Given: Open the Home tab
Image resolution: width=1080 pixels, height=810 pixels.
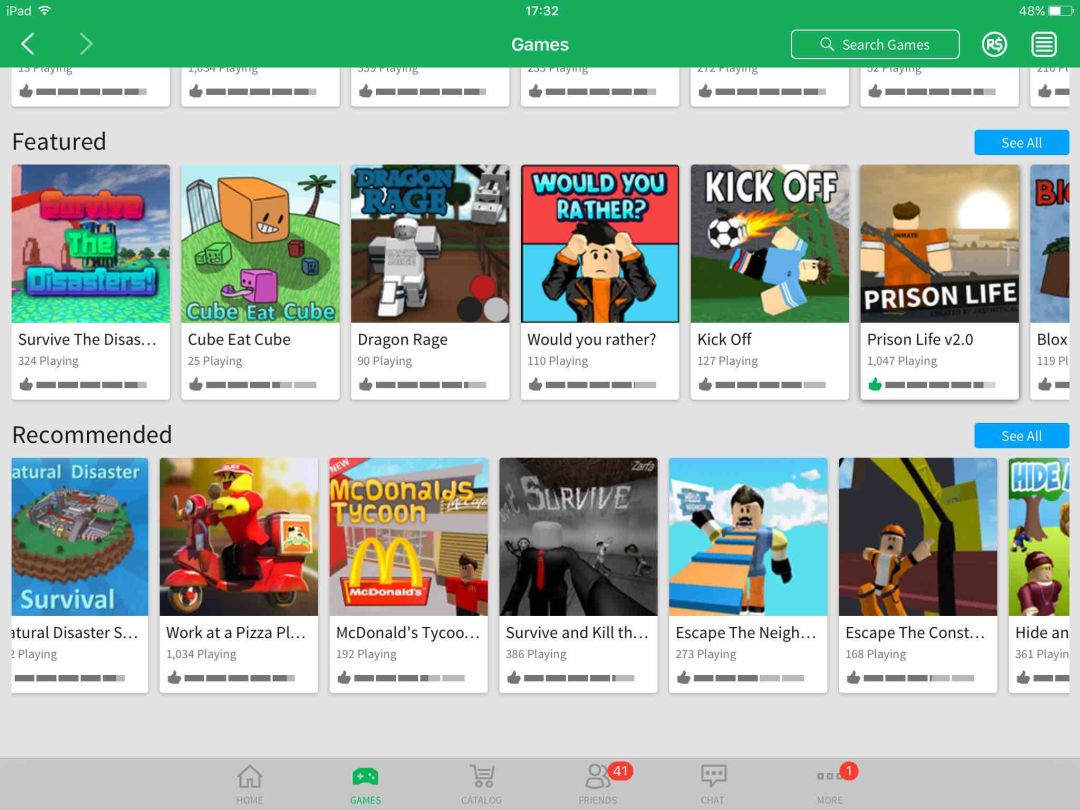Looking at the screenshot, I should point(249,785).
